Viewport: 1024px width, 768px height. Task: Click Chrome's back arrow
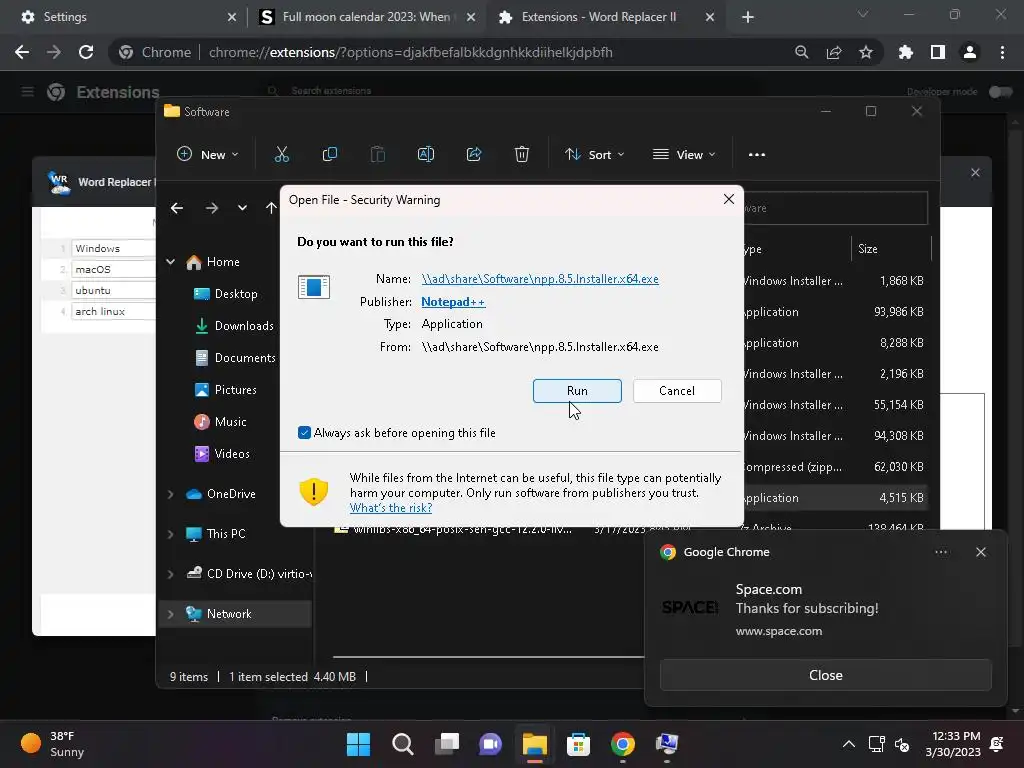22,52
